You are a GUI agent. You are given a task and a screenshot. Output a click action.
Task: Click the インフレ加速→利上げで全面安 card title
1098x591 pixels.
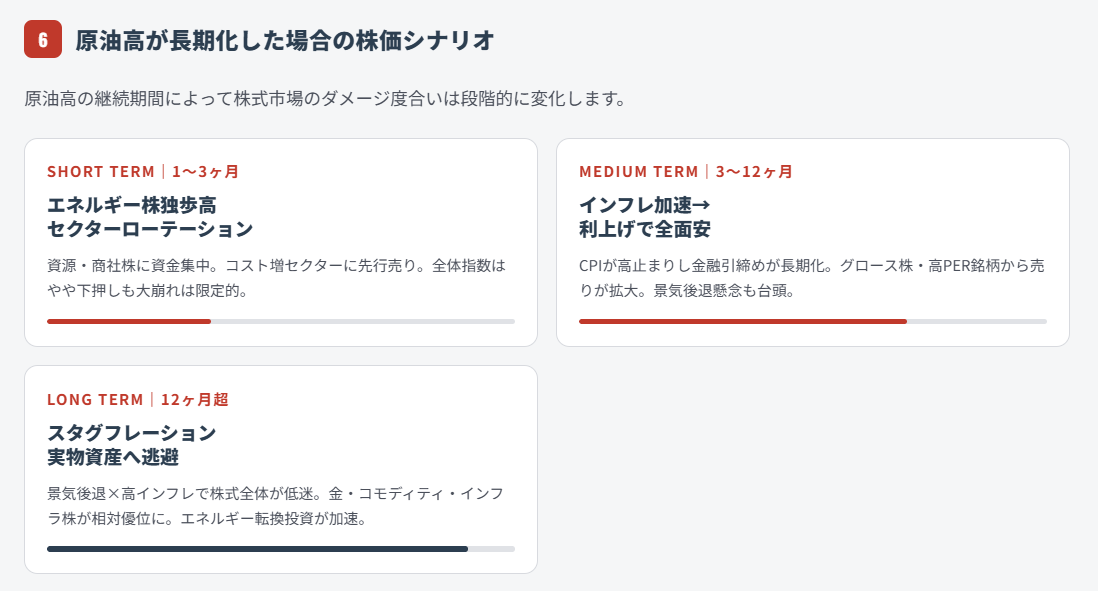coord(645,217)
